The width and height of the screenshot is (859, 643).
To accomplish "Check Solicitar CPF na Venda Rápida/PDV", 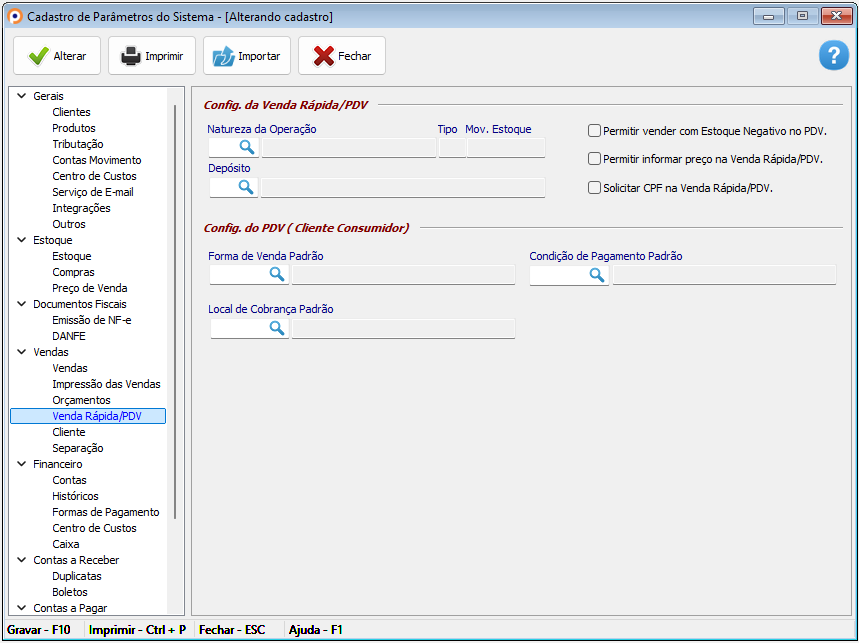I will [594, 187].
